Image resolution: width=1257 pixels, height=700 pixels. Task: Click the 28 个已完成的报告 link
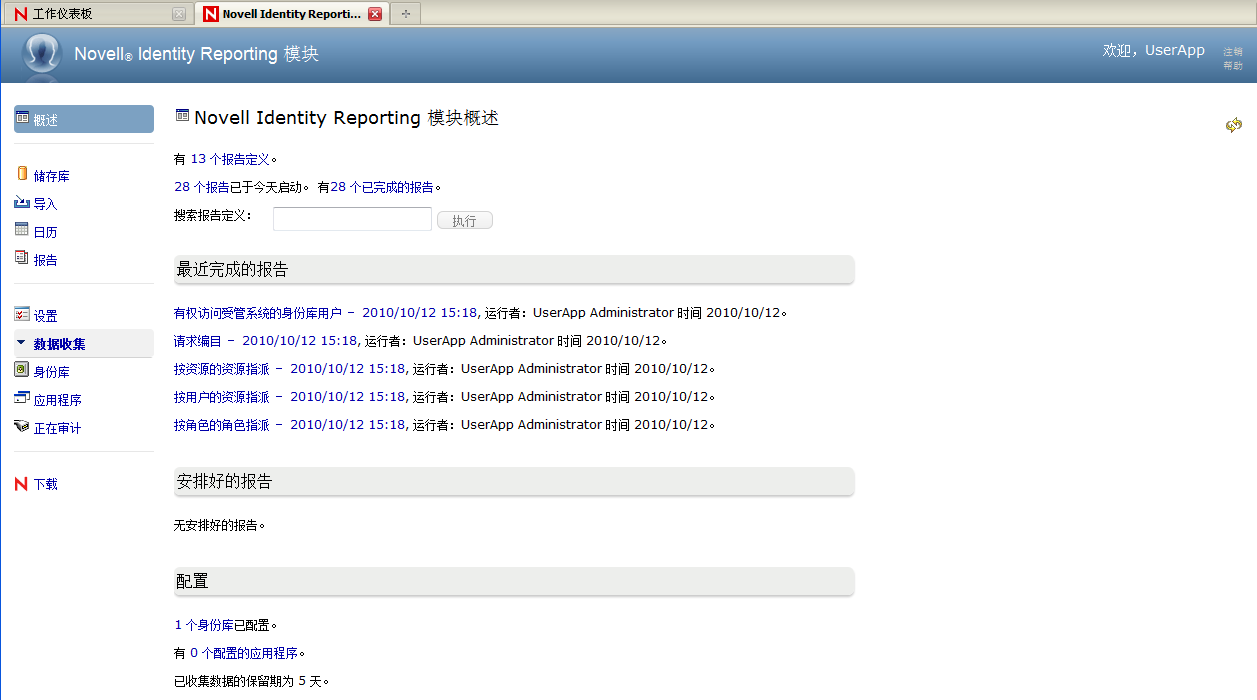382,186
